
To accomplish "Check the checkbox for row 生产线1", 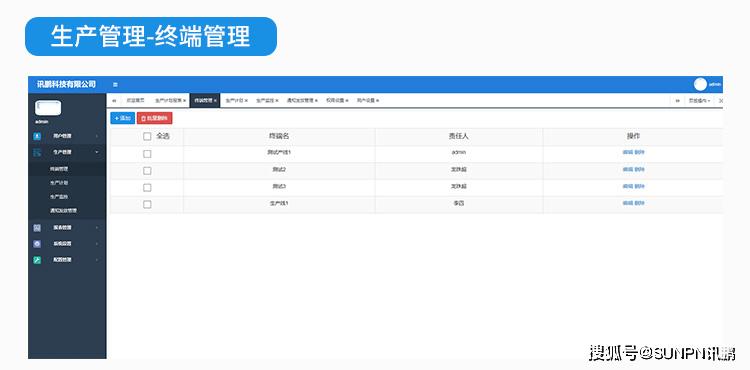I will [x=147, y=205].
